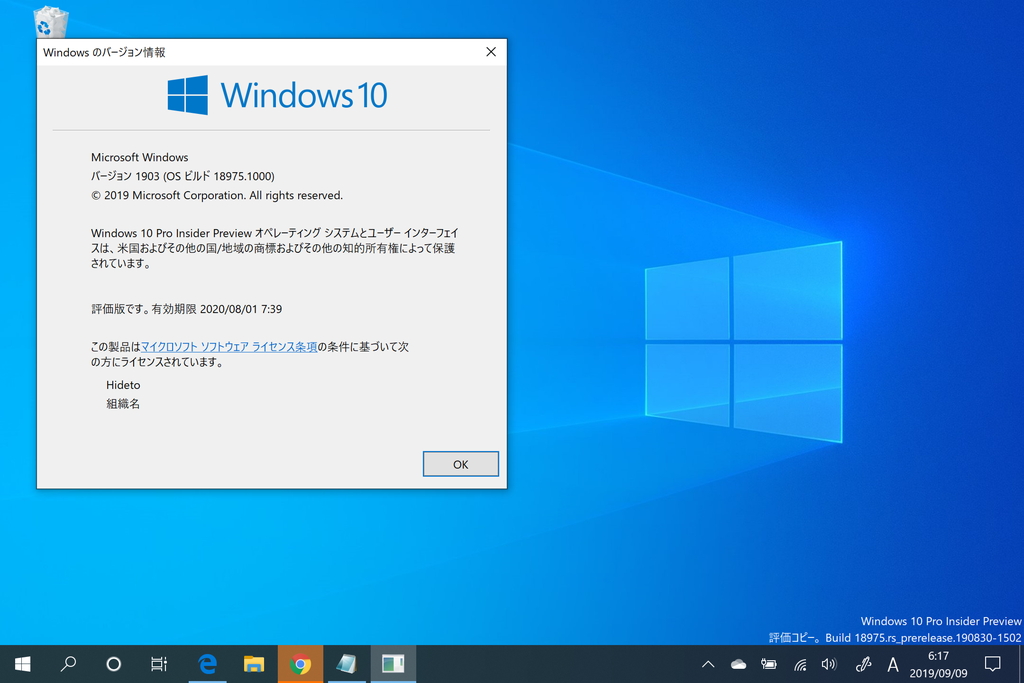Open the Start menu

[x=21, y=663]
